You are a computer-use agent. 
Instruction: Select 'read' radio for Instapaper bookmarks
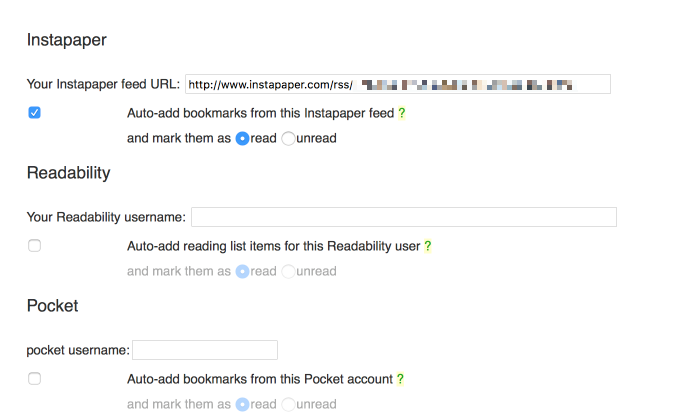click(x=242, y=139)
